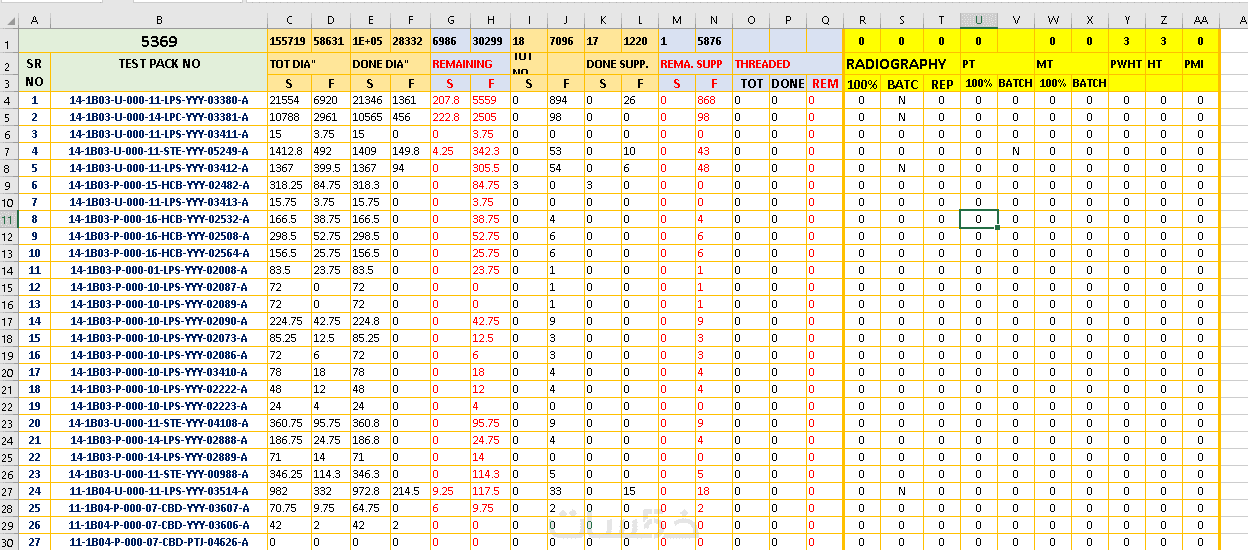1248x550 pixels.
Task: Select column header G
Action: click(450, 20)
